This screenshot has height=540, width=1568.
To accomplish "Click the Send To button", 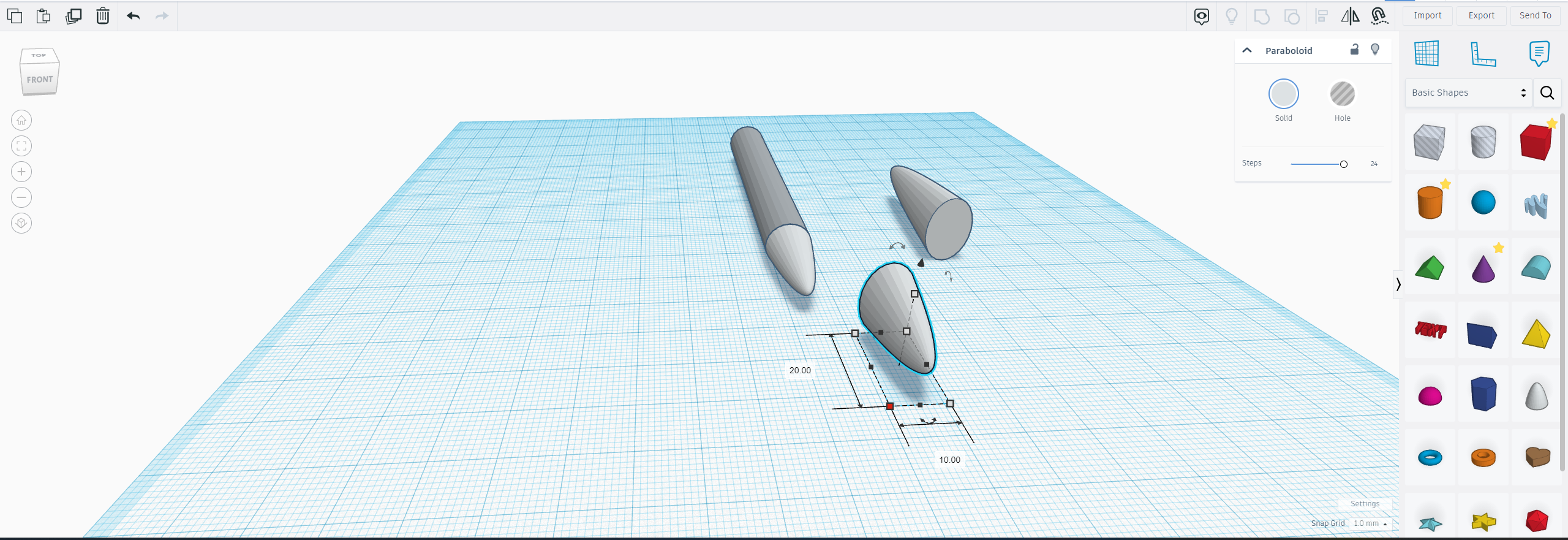I will pyautogui.click(x=1535, y=15).
